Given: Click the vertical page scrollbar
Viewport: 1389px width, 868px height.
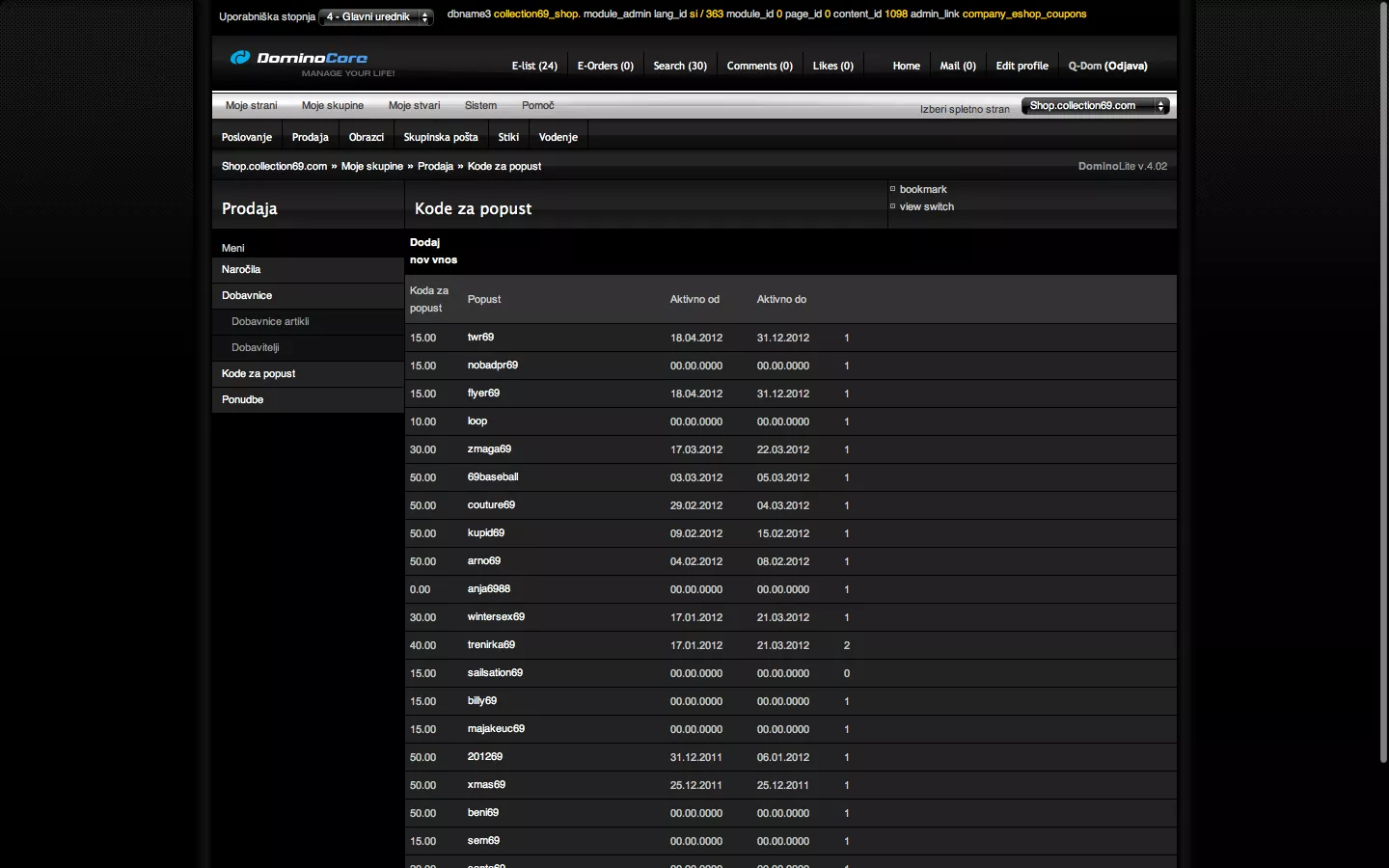Looking at the screenshot, I should (1382, 386).
